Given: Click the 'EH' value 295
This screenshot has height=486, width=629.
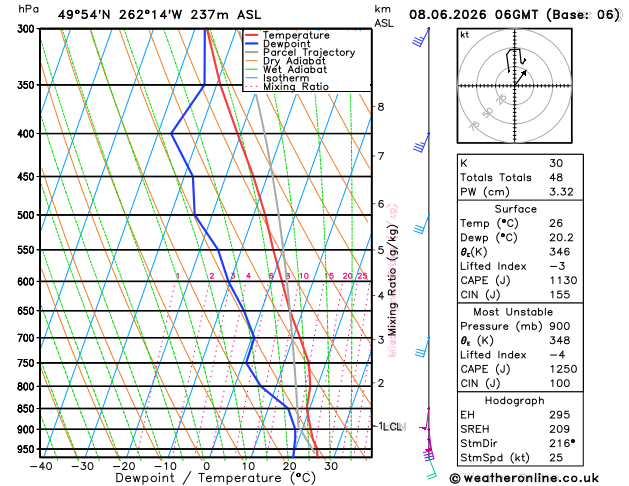Looking at the screenshot, I should pyautogui.click(x=560, y=415).
